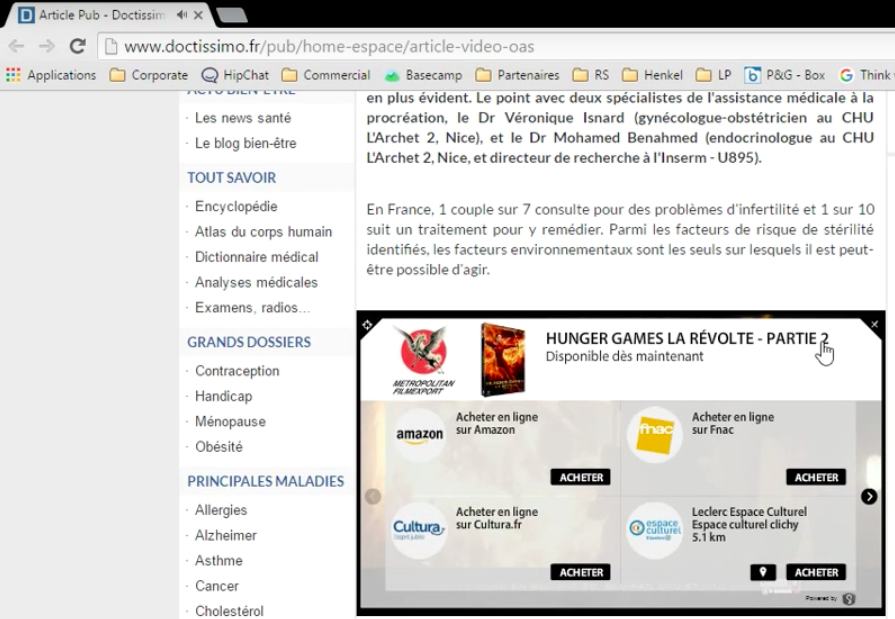Open the TOUT SAVOIR section heading

pyautogui.click(x=231, y=178)
